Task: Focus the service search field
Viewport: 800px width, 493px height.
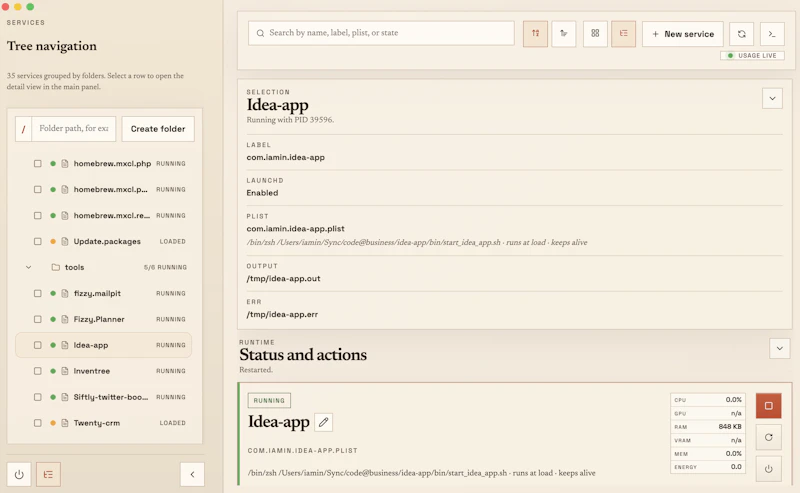Action: [381, 33]
